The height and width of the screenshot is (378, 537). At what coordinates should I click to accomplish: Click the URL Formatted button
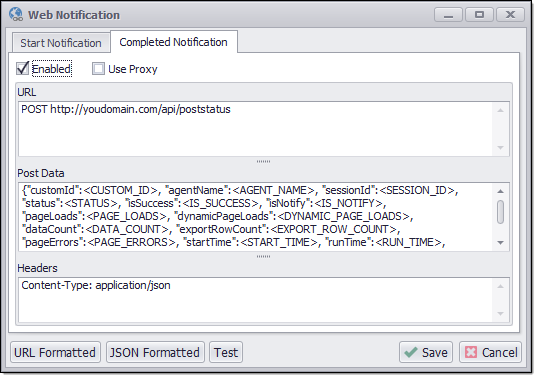55,352
